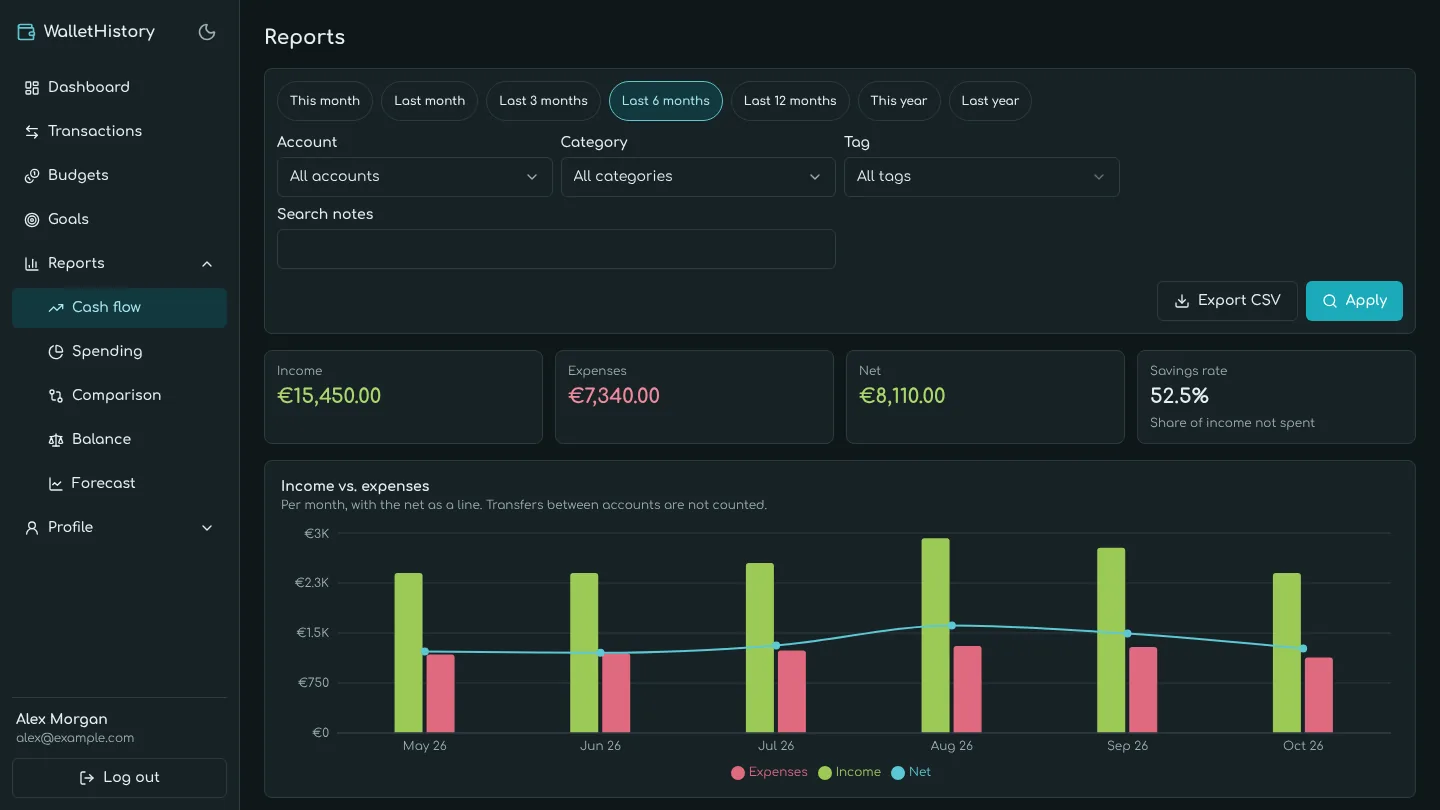Open the Spending report

(120, 351)
